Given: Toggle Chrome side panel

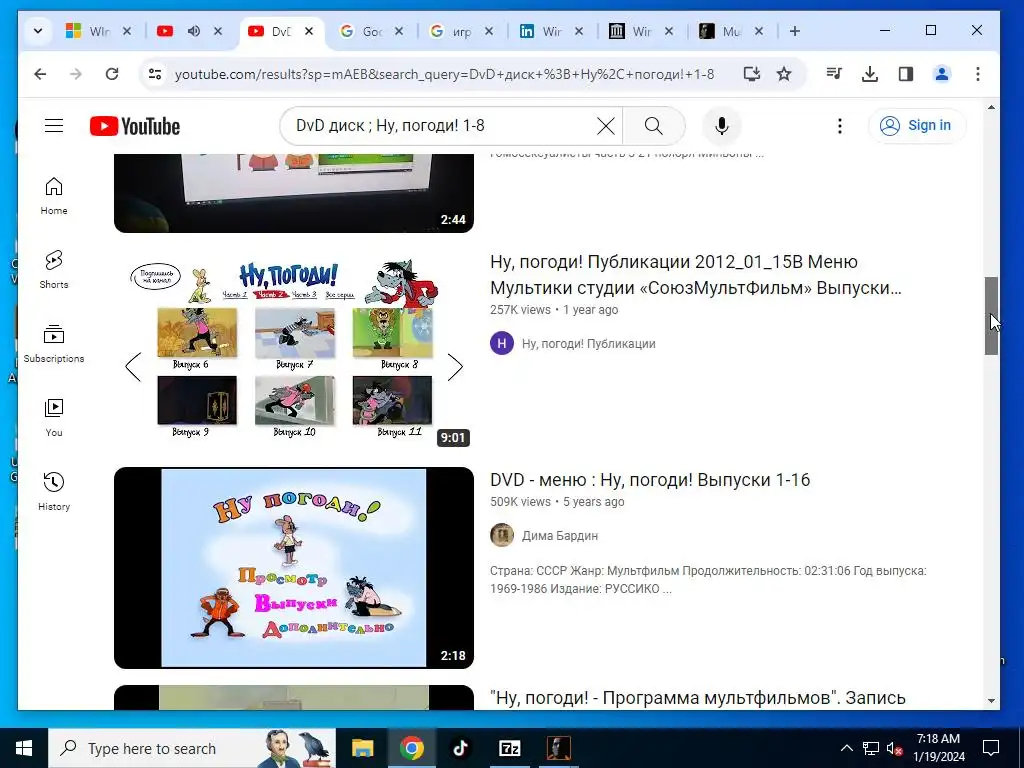Looking at the screenshot, I should (906, 74).
